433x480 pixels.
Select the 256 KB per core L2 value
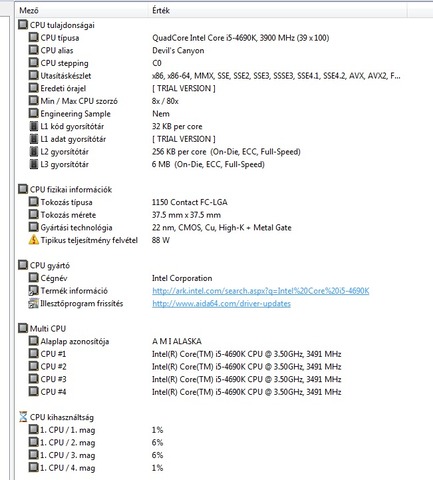pos(226,152)
